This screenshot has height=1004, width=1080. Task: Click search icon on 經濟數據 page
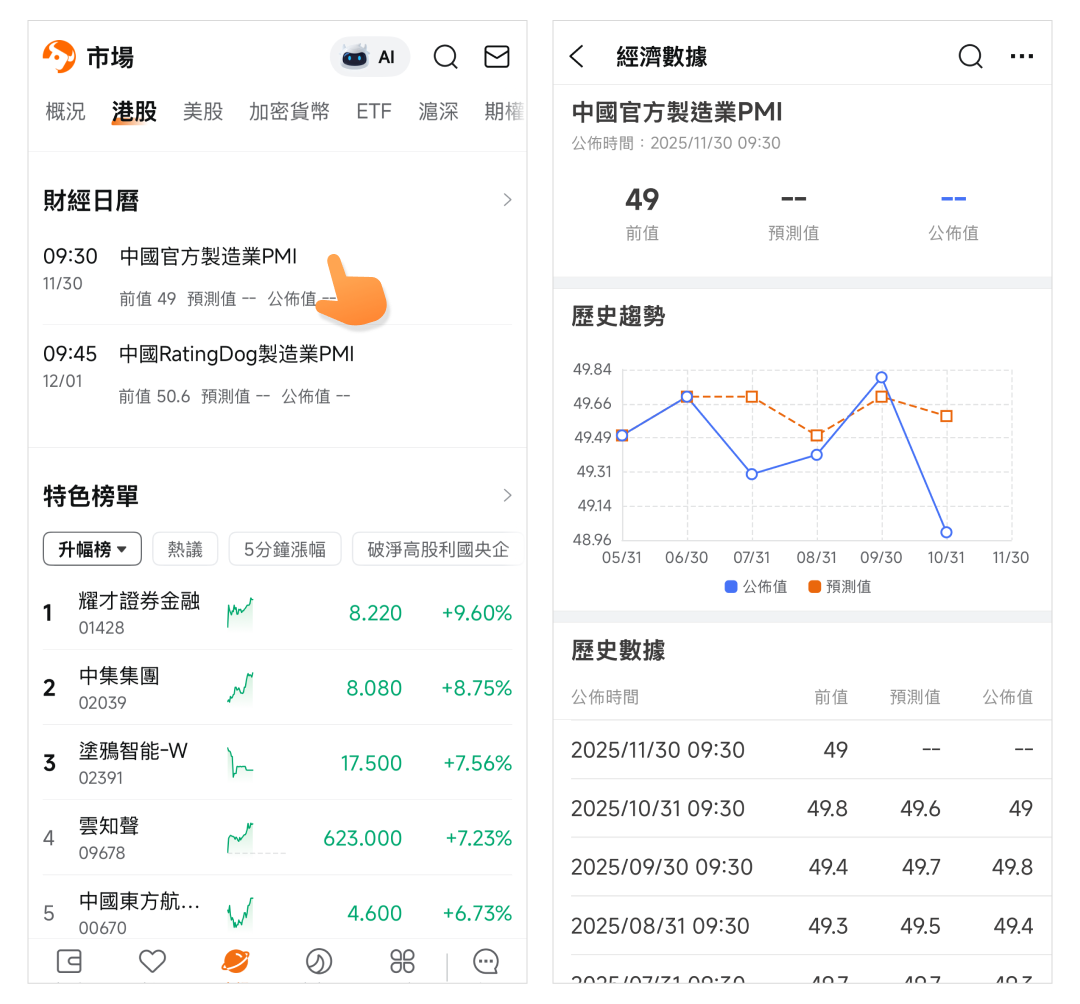tap(970, 56)
